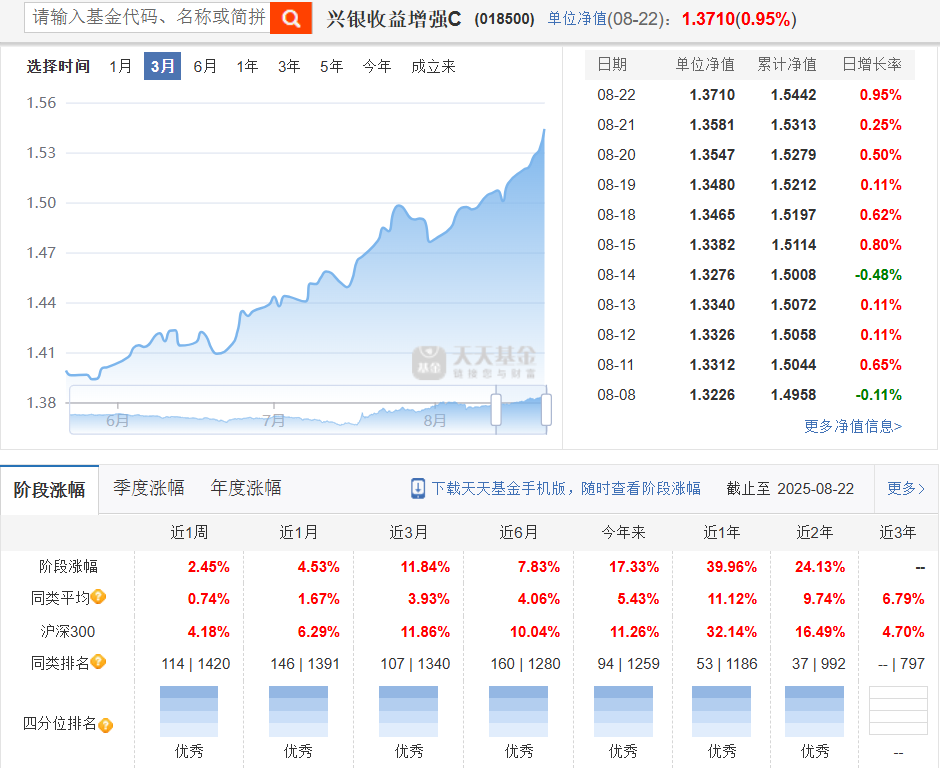Click the 单位净值 link in header
This screenshot has width=940, height=768.
(577, 19)
